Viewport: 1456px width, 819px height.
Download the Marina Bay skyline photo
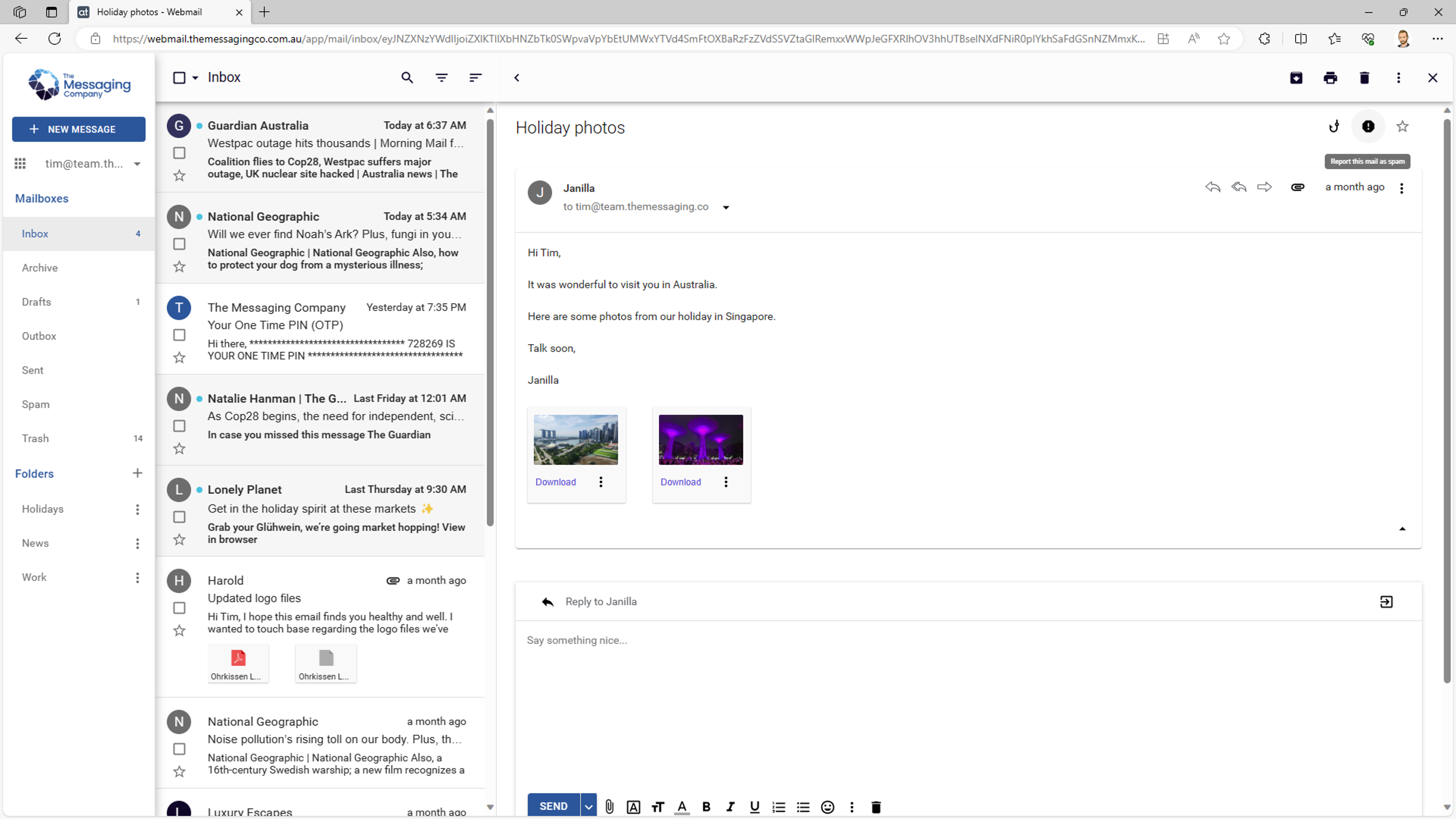556,482
